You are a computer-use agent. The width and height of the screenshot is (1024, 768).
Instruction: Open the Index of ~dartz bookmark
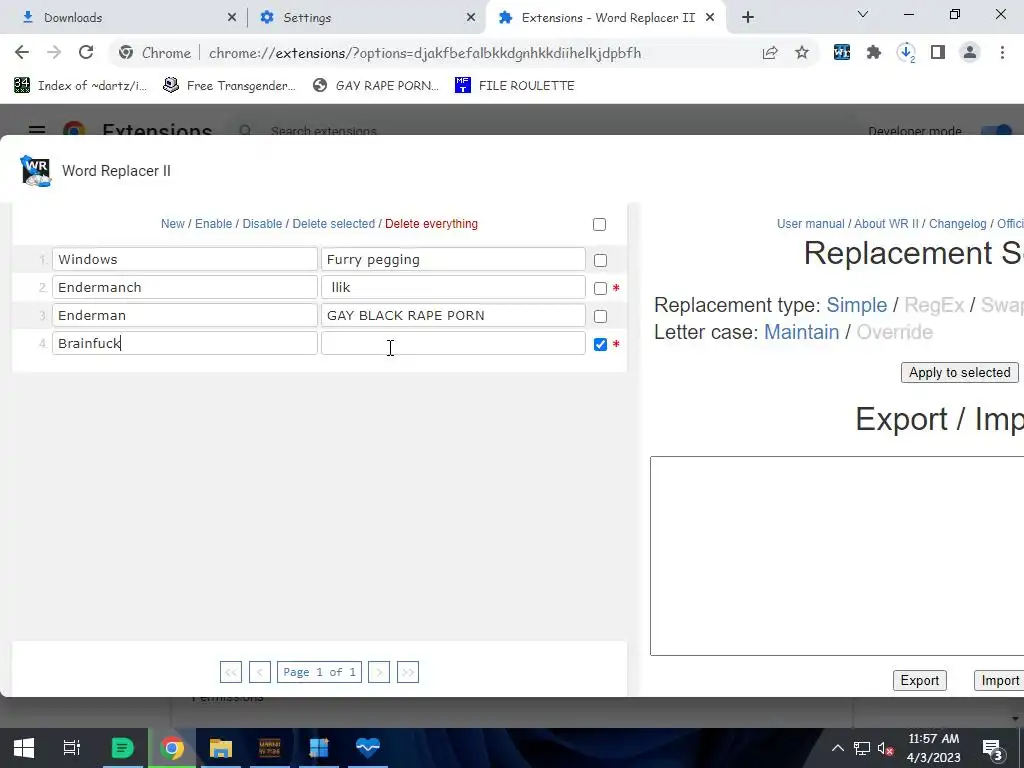tap(80, 86)
